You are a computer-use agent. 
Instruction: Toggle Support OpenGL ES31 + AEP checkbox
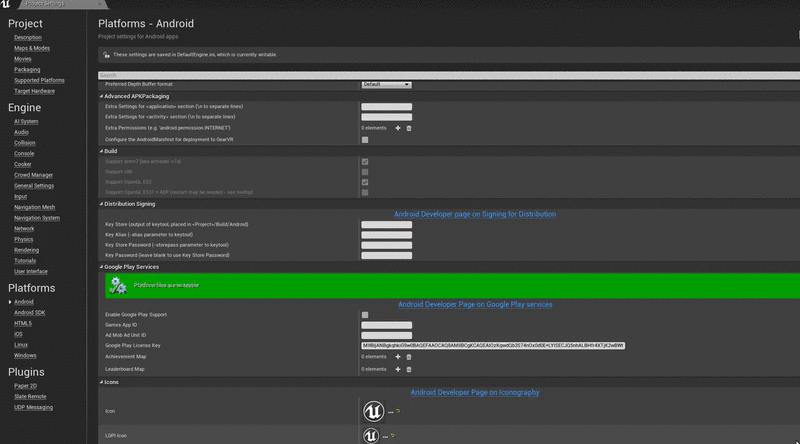pos(365,192)
